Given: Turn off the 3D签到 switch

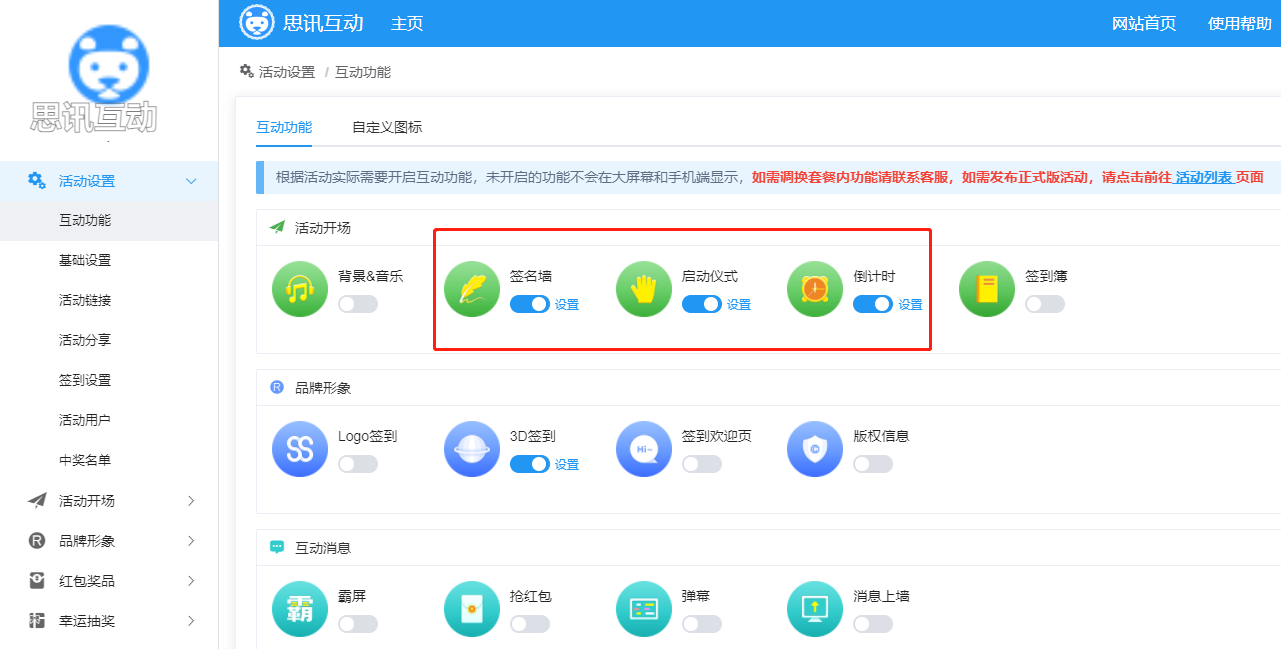Looking at the screenshot, I should pyautogui.click(x=530, y=464).
